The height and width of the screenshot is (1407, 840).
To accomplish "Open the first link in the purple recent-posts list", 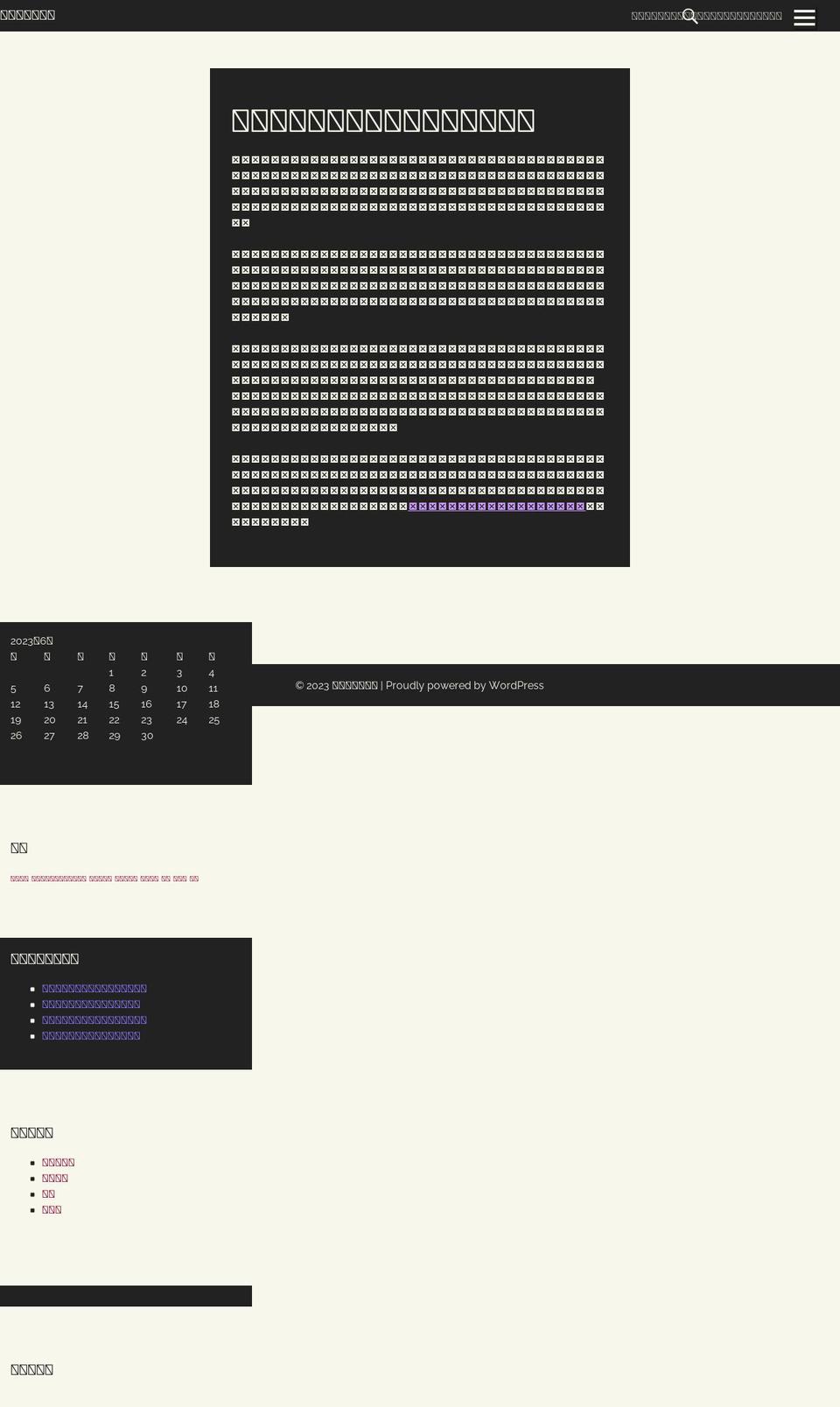I will [94, 989].
